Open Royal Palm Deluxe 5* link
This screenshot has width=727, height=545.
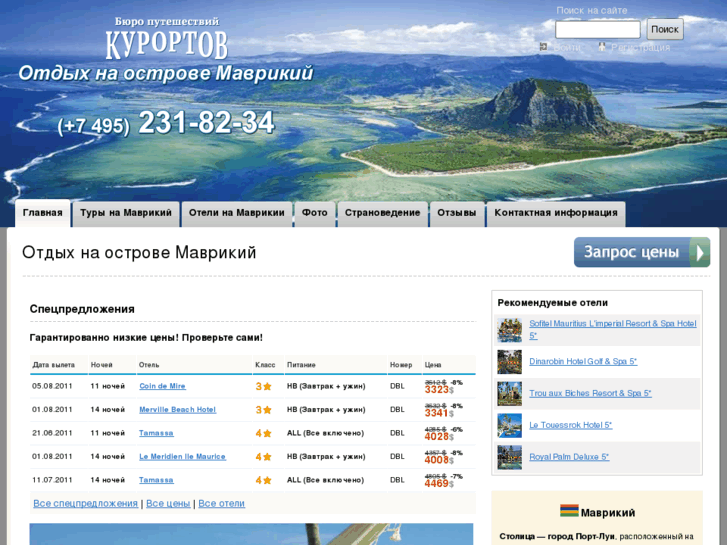[x=569, y=457]
